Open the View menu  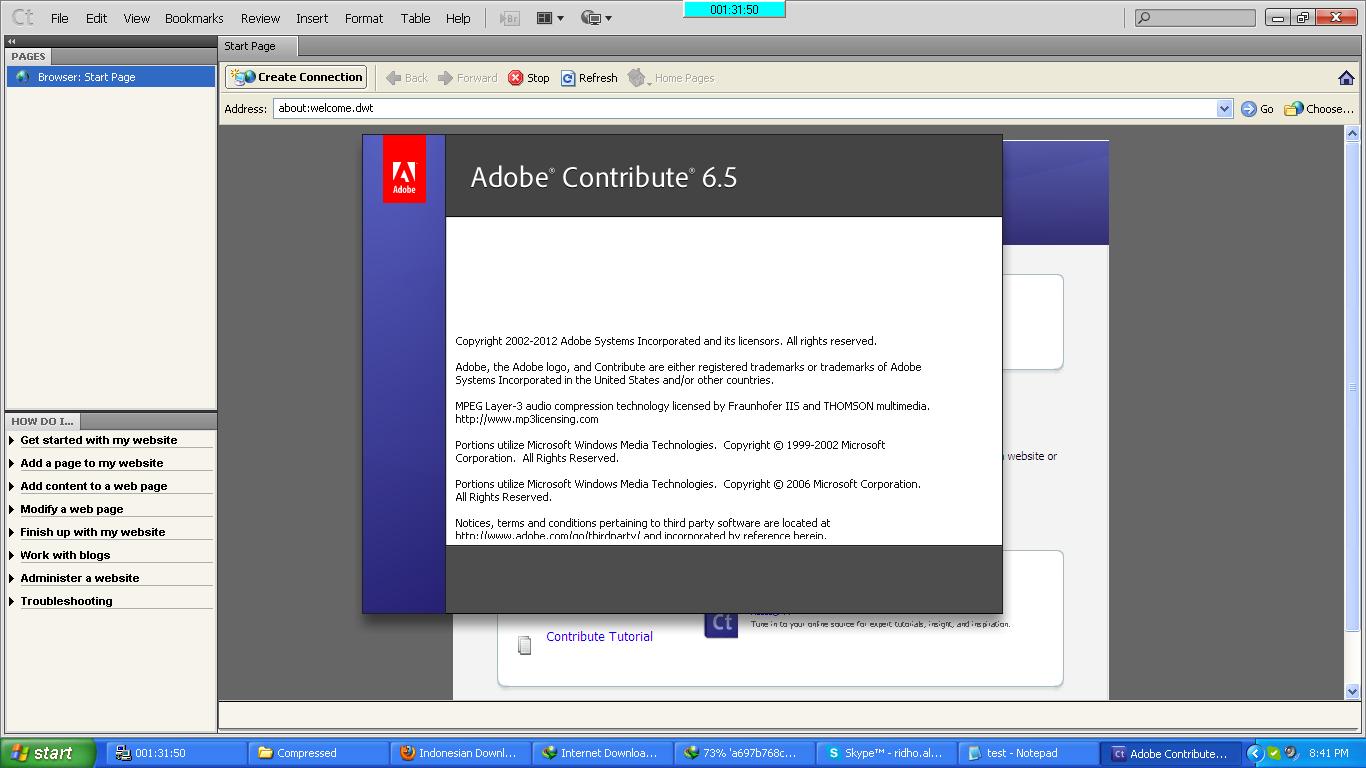(136, 18)
